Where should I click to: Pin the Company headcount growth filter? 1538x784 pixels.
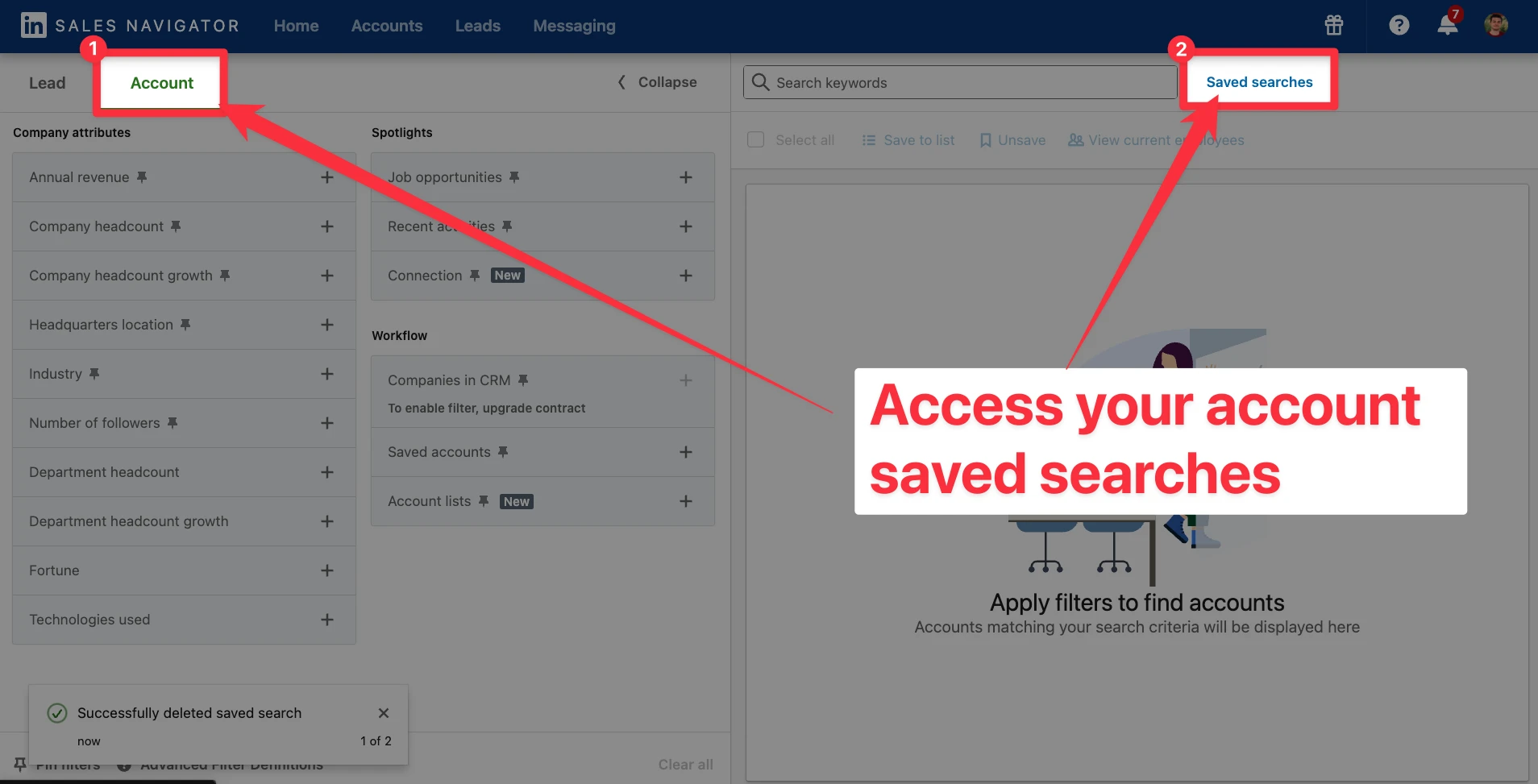[x=225, y=276]
